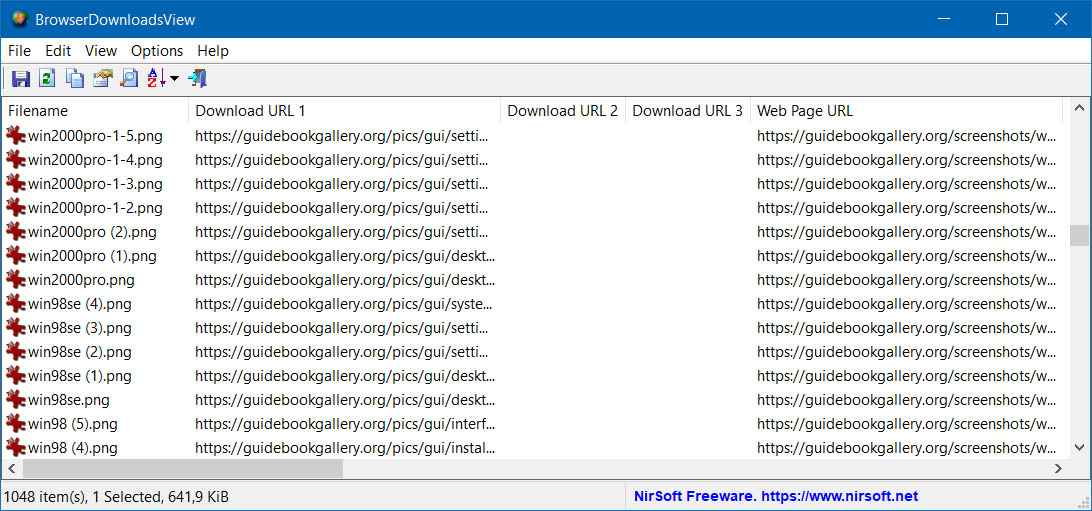This screenshot has height=511, width=1092.
Task: Sort by the Web Page URL column header
Action: click(906, 111)
